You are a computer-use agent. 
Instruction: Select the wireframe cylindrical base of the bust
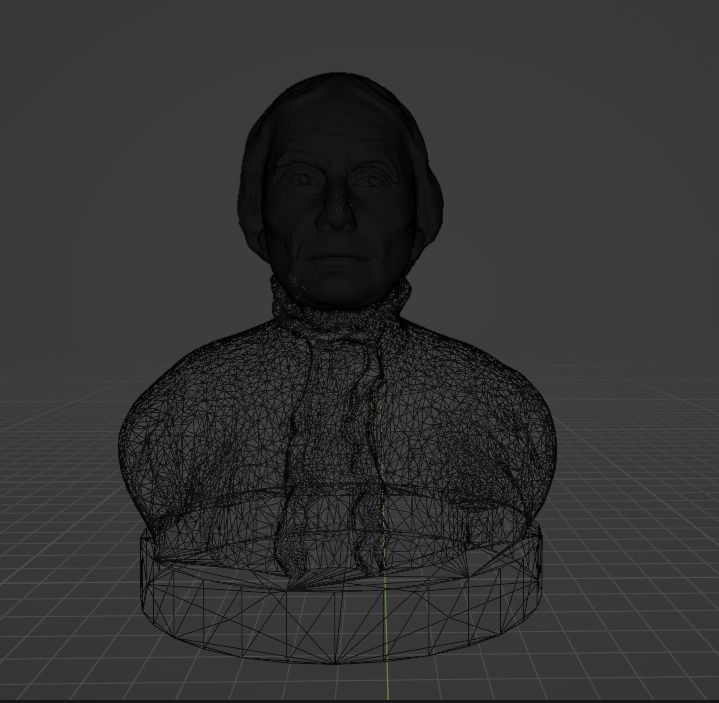tap(341, 596)
